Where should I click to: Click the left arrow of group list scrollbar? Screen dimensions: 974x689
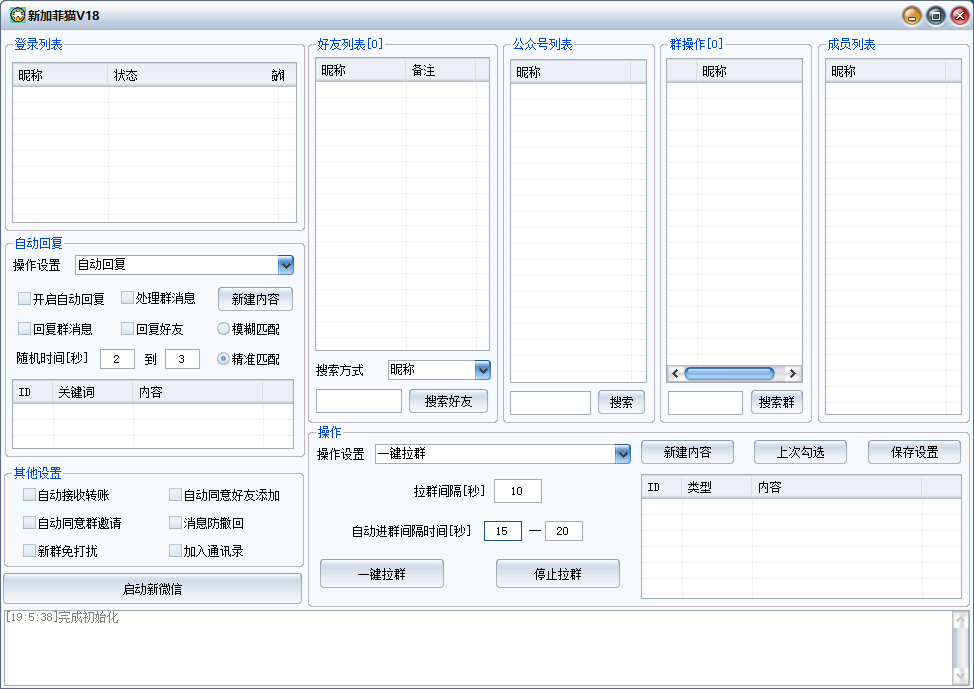675,373
